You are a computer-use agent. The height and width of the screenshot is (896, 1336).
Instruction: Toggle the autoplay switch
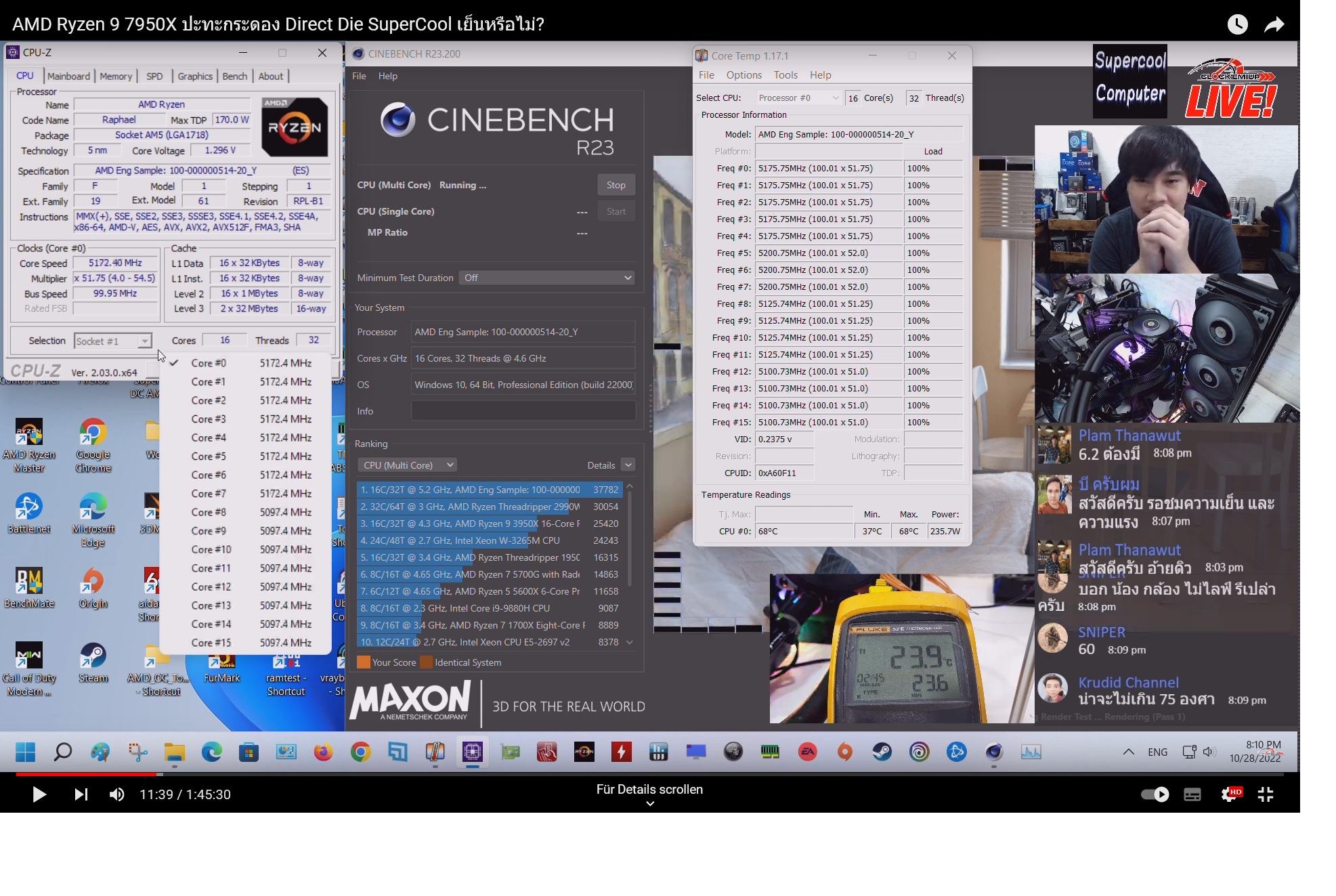[x=1155, y=794]
